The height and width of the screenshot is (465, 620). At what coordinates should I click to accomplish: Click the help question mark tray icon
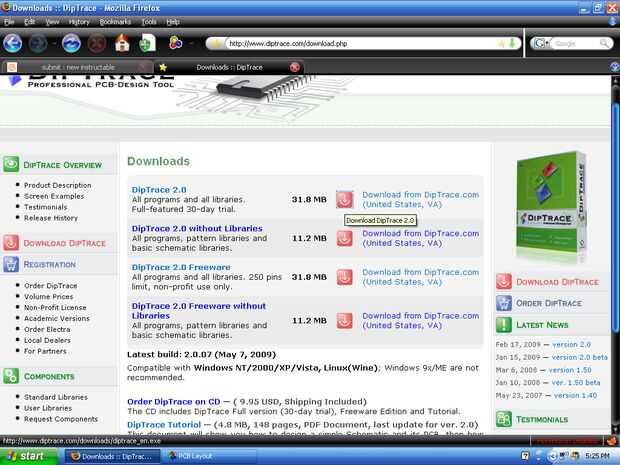pyautogui.click(x=525, y=456)
